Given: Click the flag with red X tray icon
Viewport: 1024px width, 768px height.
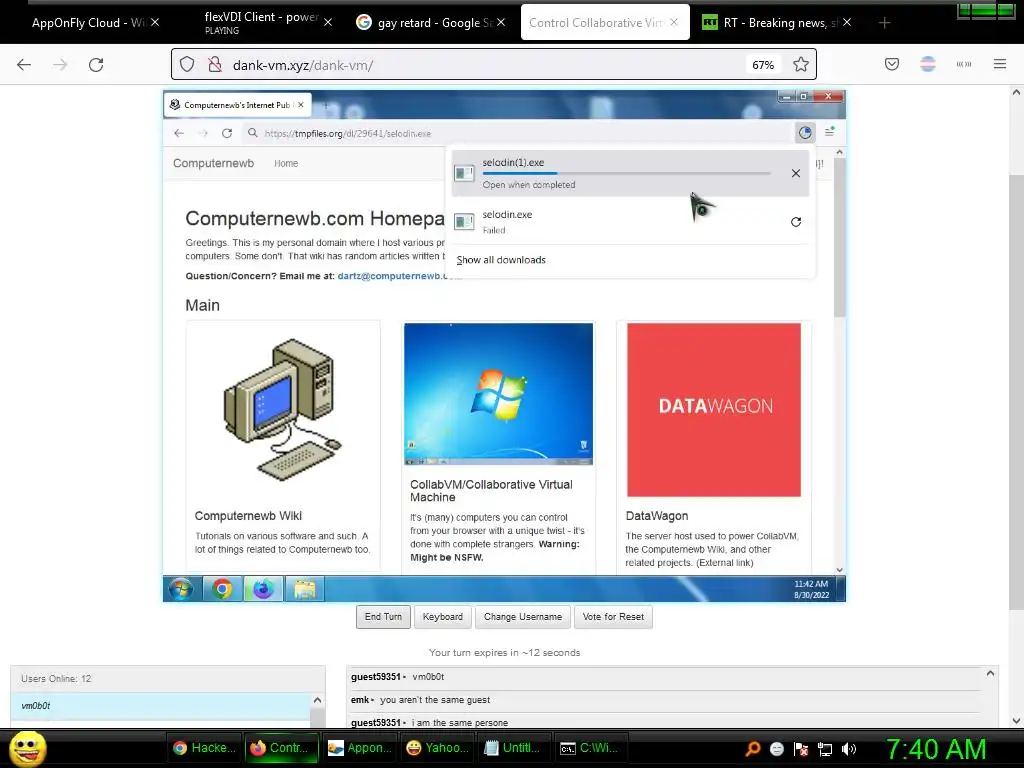Looking at the screenshot, I should (801, 749).
